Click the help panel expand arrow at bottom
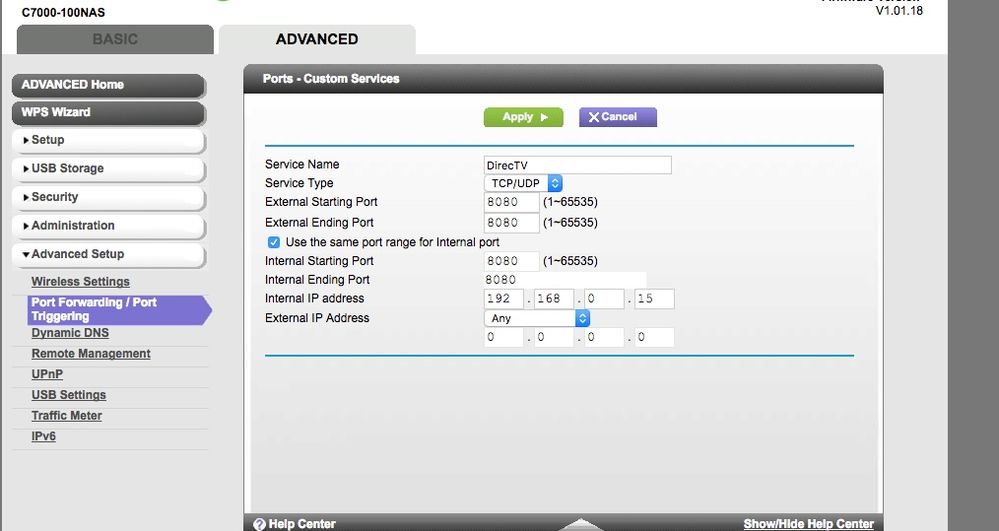This screenshot has width=999, height=531. [580, 524]
